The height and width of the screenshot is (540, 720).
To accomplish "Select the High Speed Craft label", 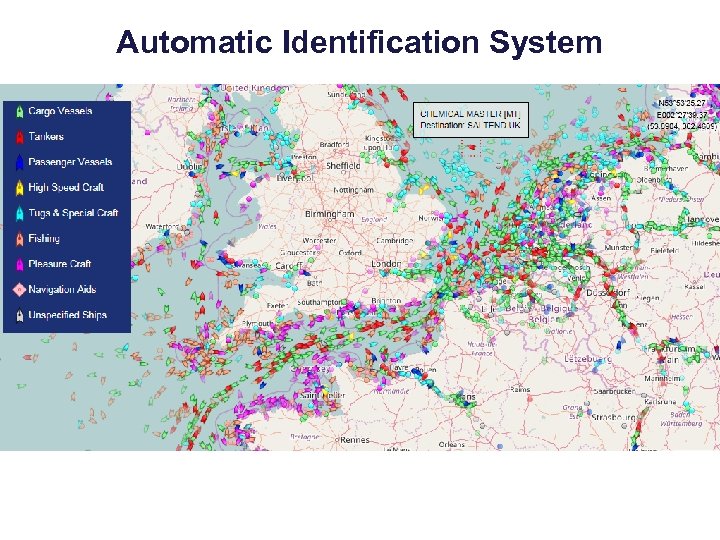I will (66, 187).
